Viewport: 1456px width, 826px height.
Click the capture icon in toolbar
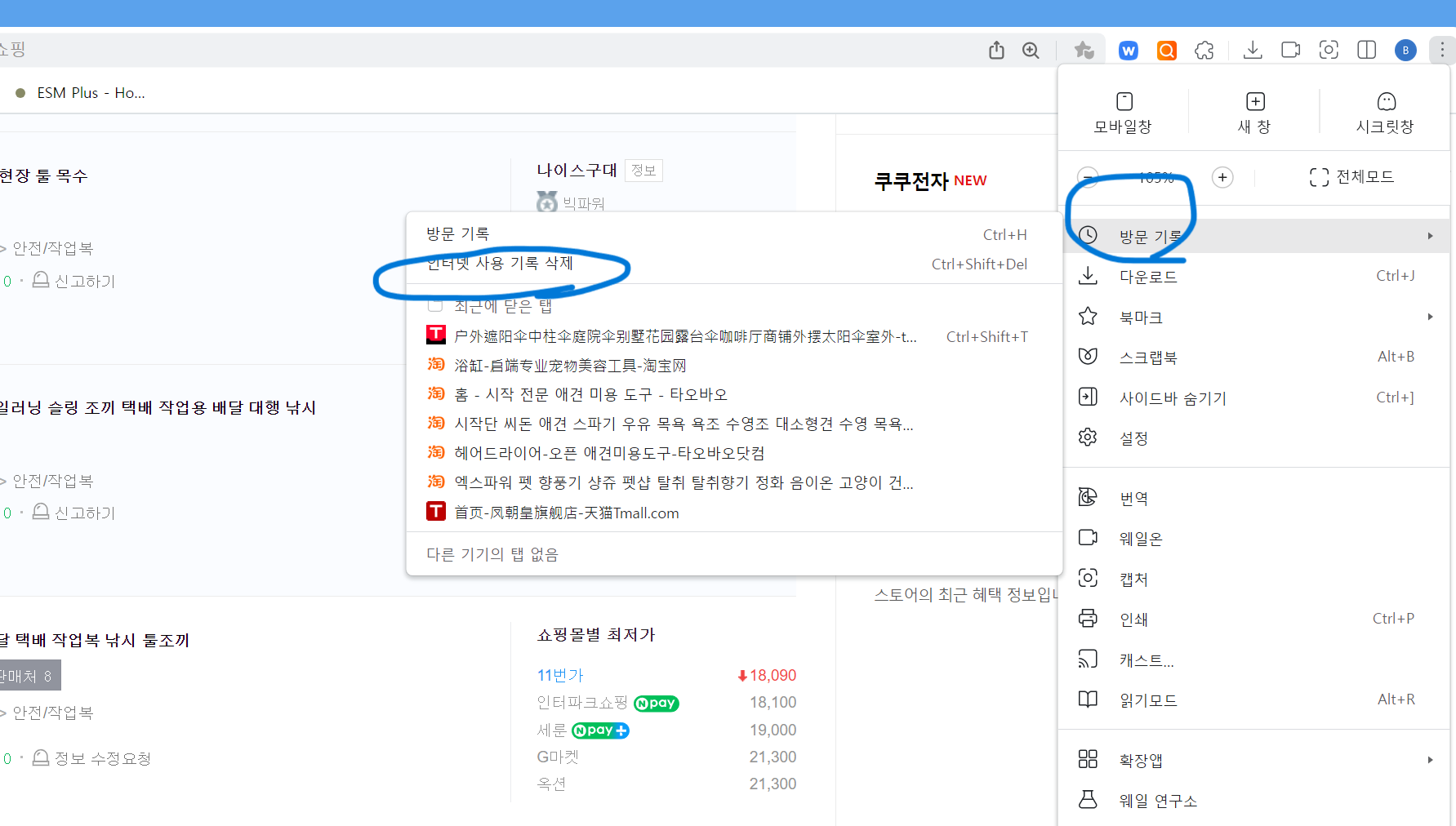[1329, 51]
